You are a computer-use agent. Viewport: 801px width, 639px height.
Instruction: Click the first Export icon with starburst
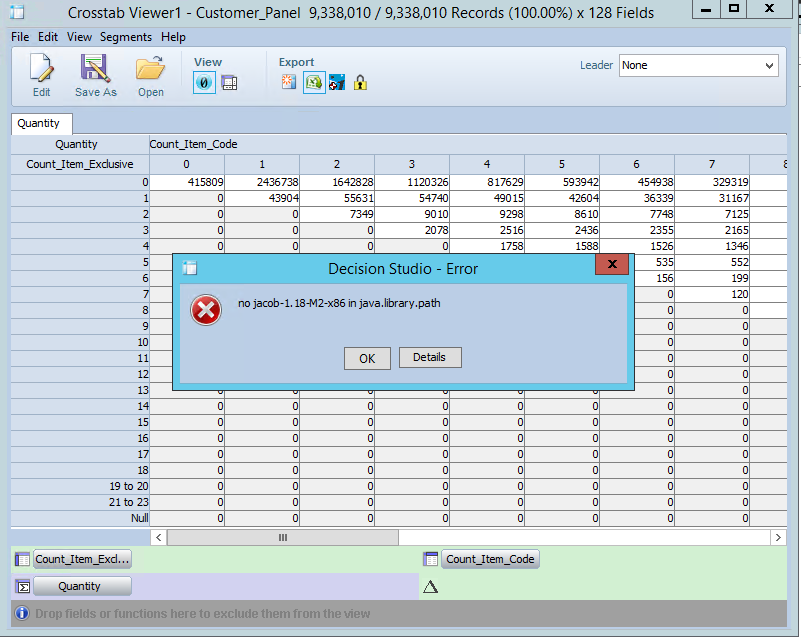coord(289,83)
